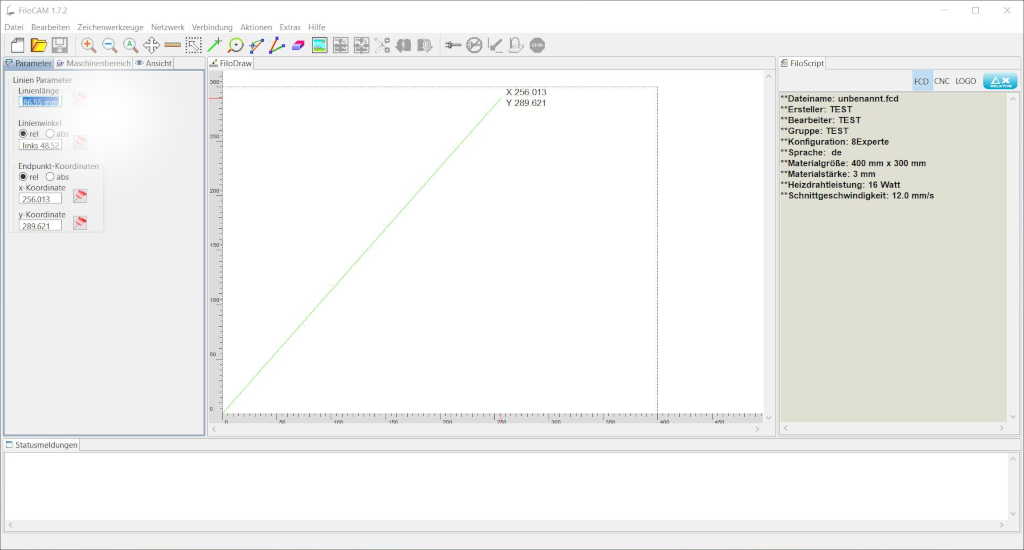1024x550 pixels.
Task: Click drawing canvas vertical scrollbar down arrow
Action: tap(769, 417)
